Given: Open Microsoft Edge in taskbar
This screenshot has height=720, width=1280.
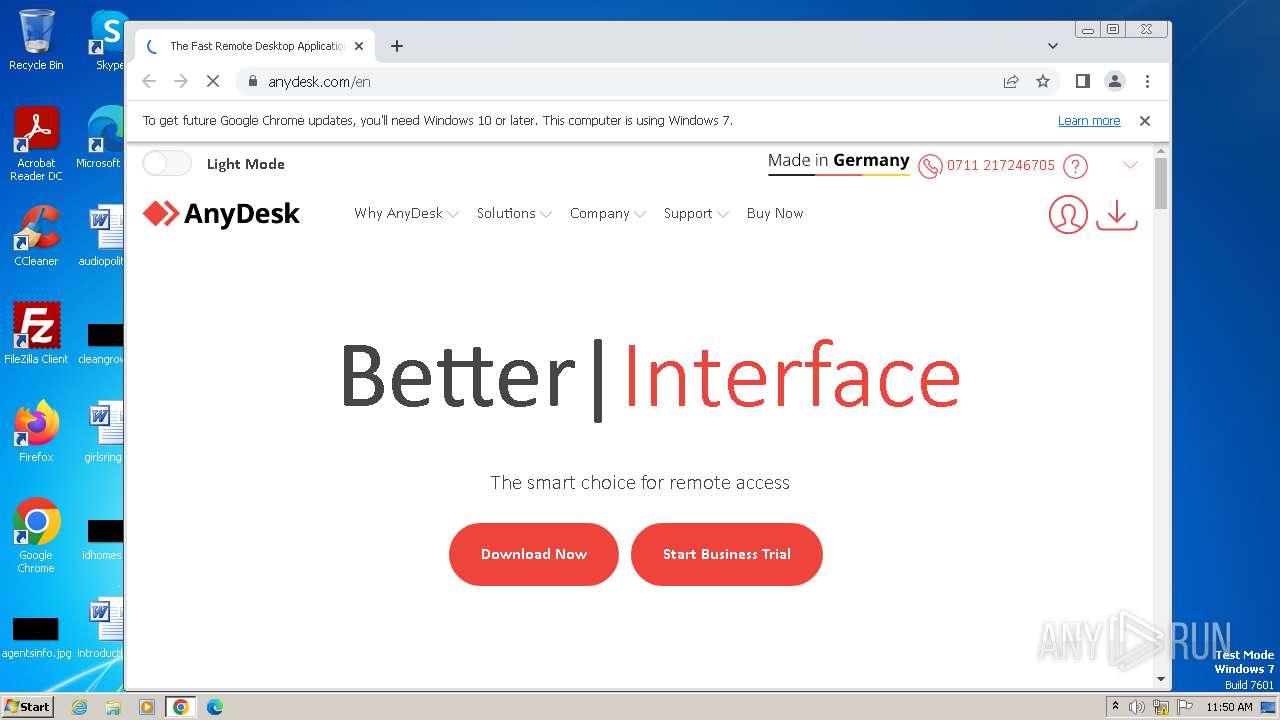Looking at the screenshot, I should point(215,707).
